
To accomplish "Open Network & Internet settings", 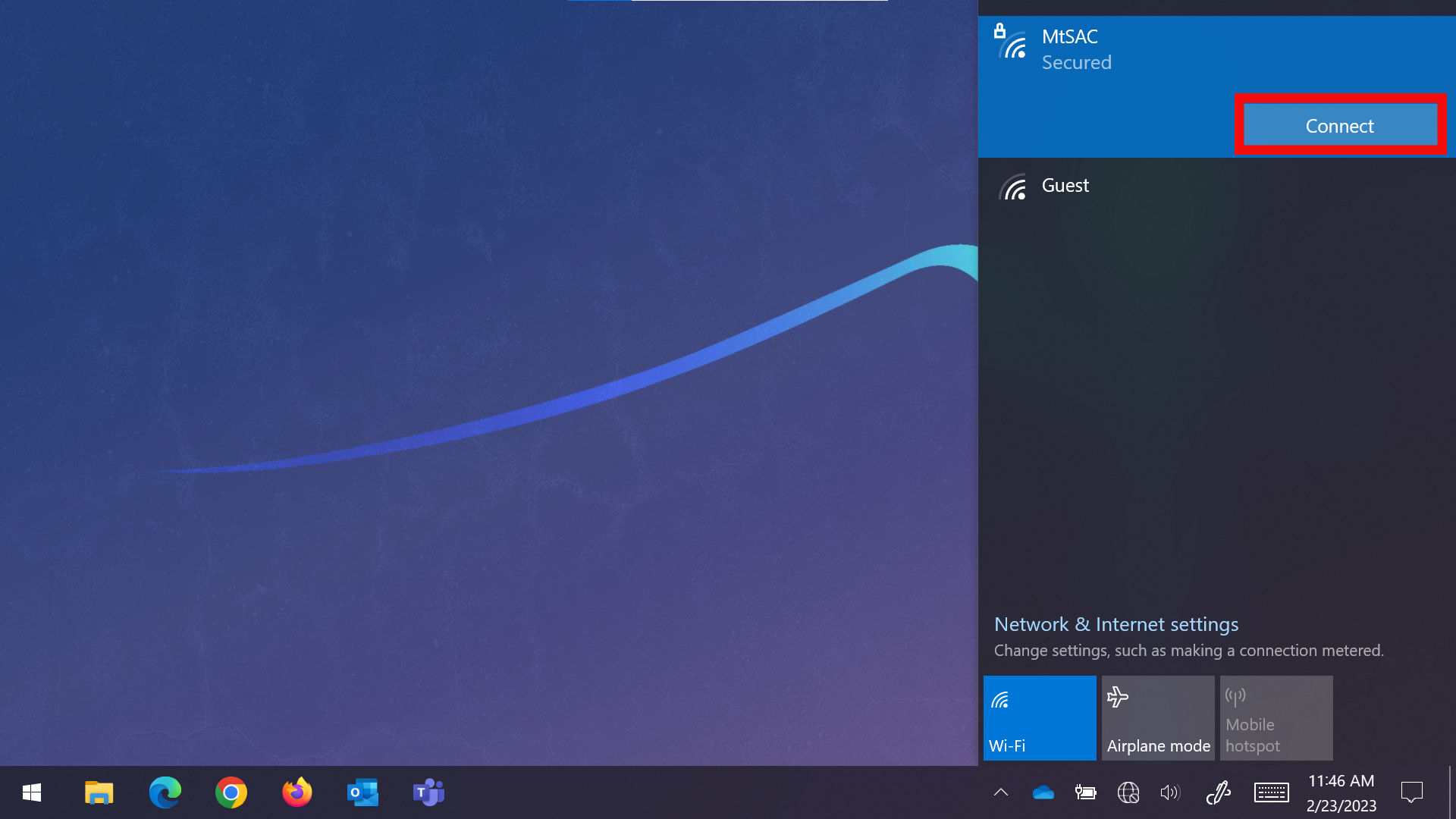I will pyautogui.click(x=1116, y=624).
